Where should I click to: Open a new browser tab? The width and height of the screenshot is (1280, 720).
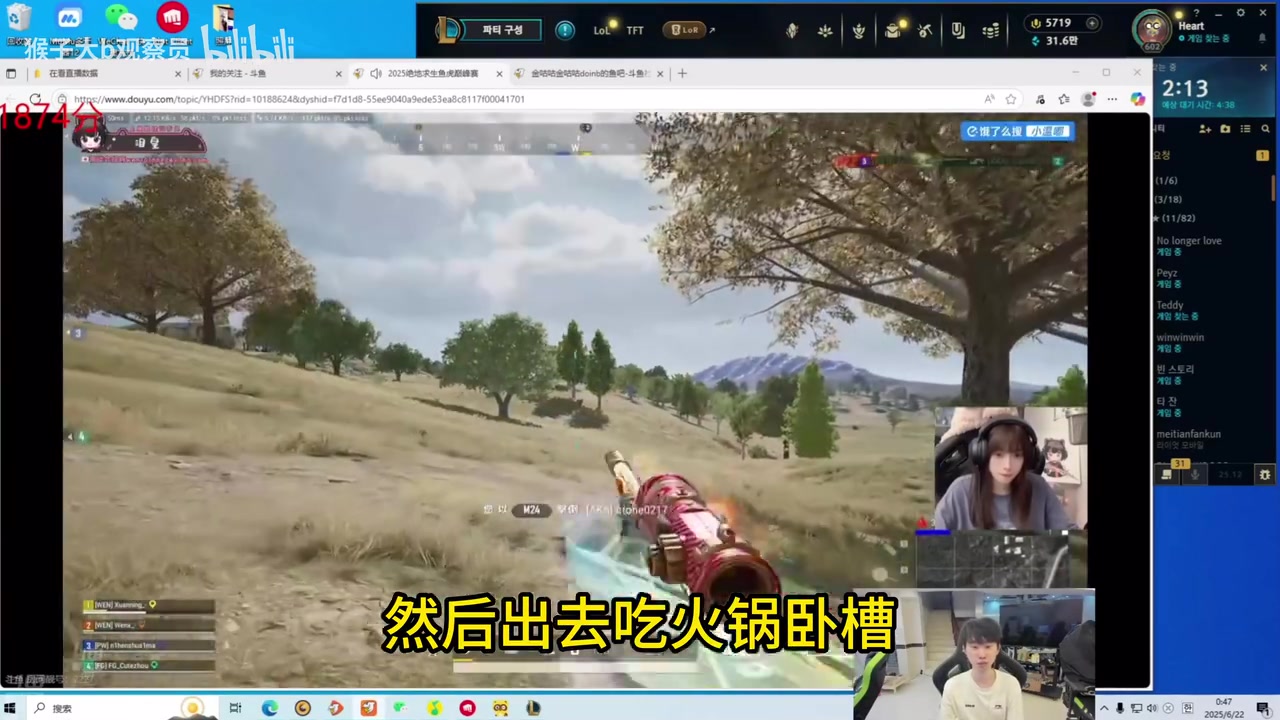tap(682, 73)
